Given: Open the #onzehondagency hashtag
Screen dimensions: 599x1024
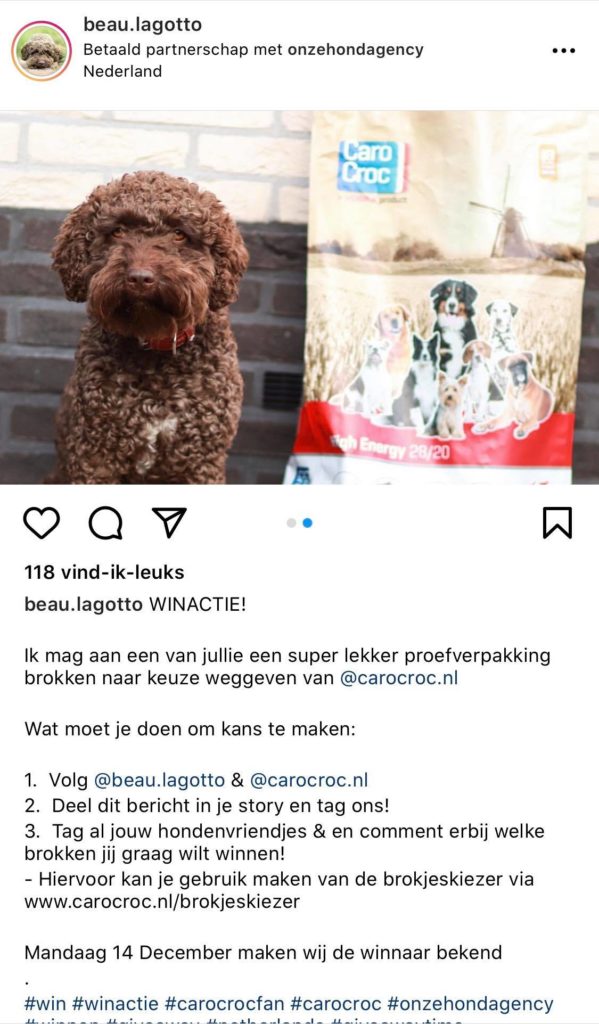Looking at the screenshot, I should 470,1003.
